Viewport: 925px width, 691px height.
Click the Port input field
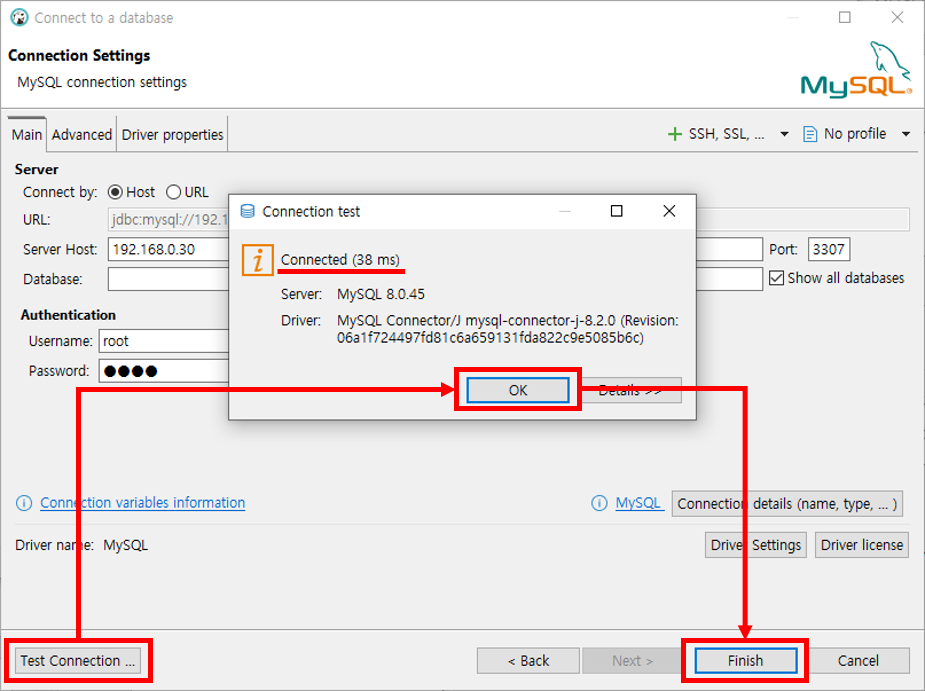[x=828, y=249]
